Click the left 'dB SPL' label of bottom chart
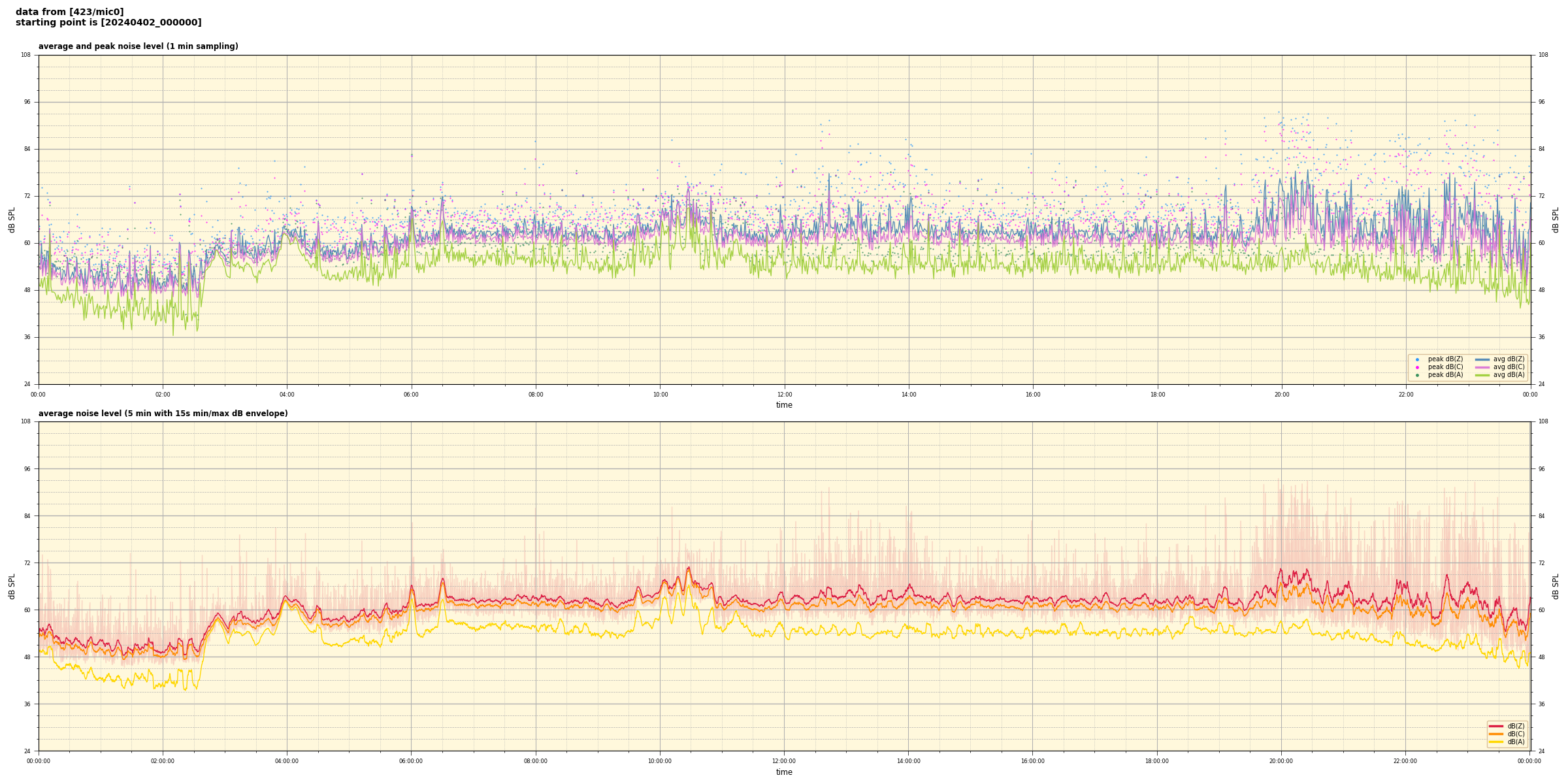Viewport: 1568px width, 784px height. [12, 586]
